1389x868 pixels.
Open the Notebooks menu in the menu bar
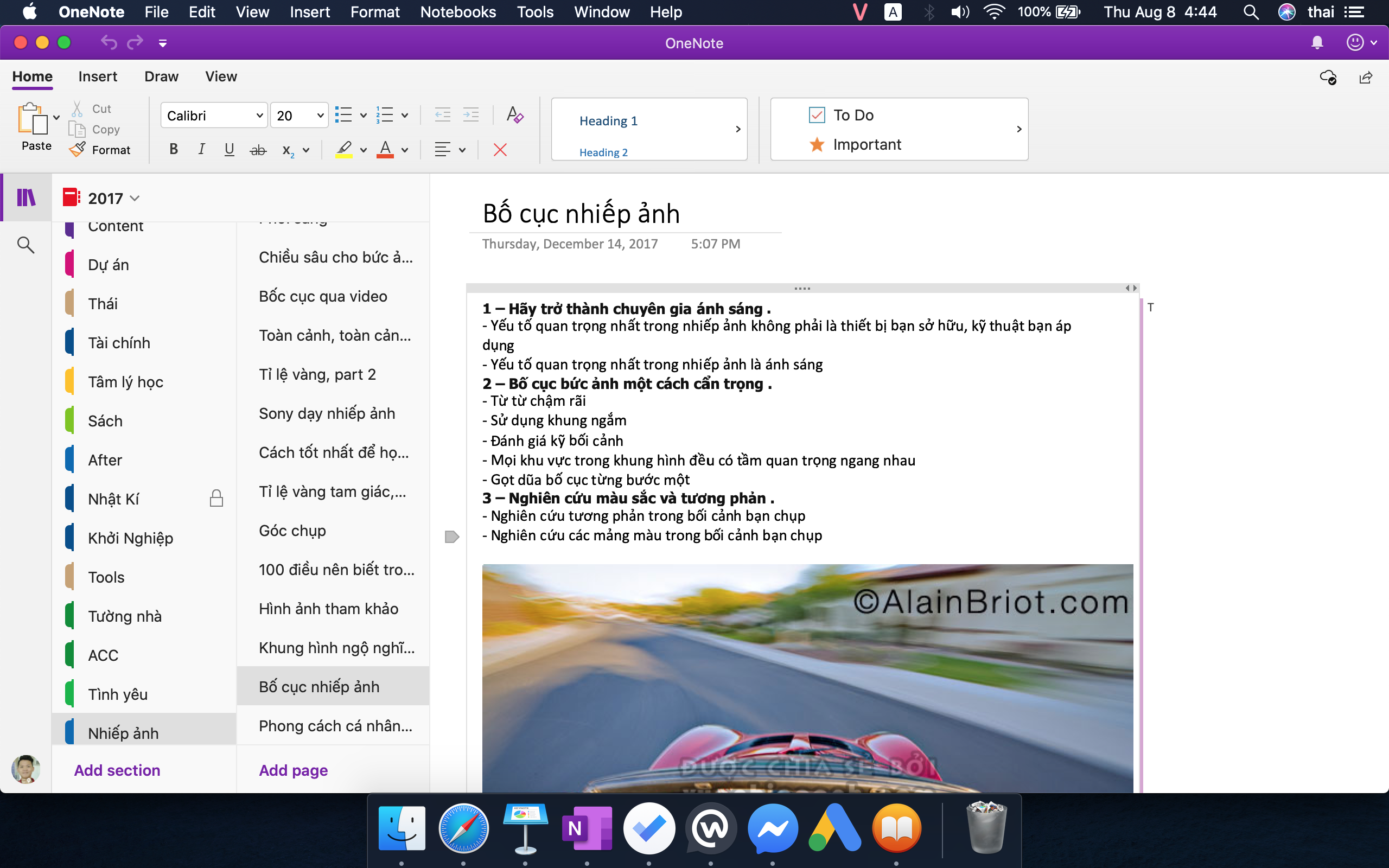458,12
